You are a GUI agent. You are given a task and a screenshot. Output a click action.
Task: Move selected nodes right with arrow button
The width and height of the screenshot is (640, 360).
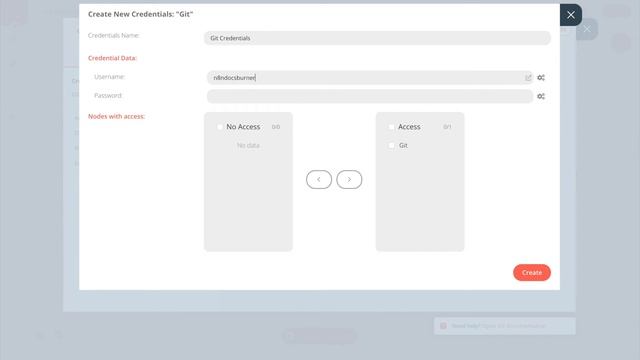pos(349,180)
